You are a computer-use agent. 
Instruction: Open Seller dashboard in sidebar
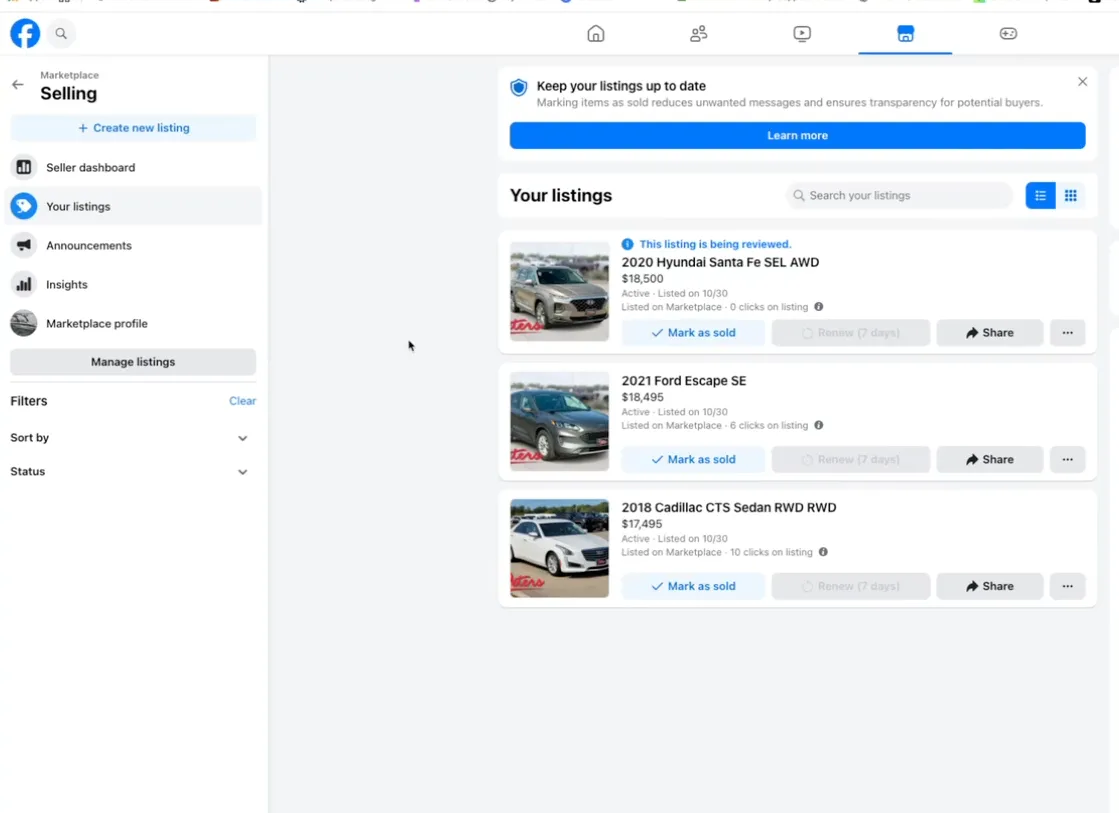tap(90, 168)
